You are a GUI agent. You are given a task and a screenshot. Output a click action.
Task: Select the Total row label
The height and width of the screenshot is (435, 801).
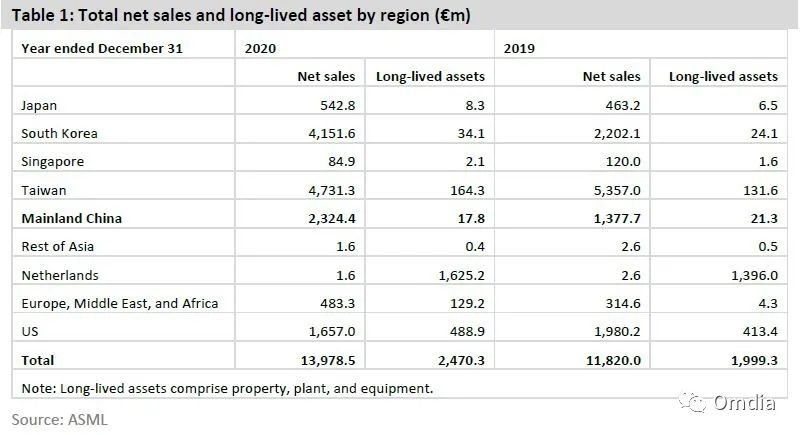click(x=38, y=359)
